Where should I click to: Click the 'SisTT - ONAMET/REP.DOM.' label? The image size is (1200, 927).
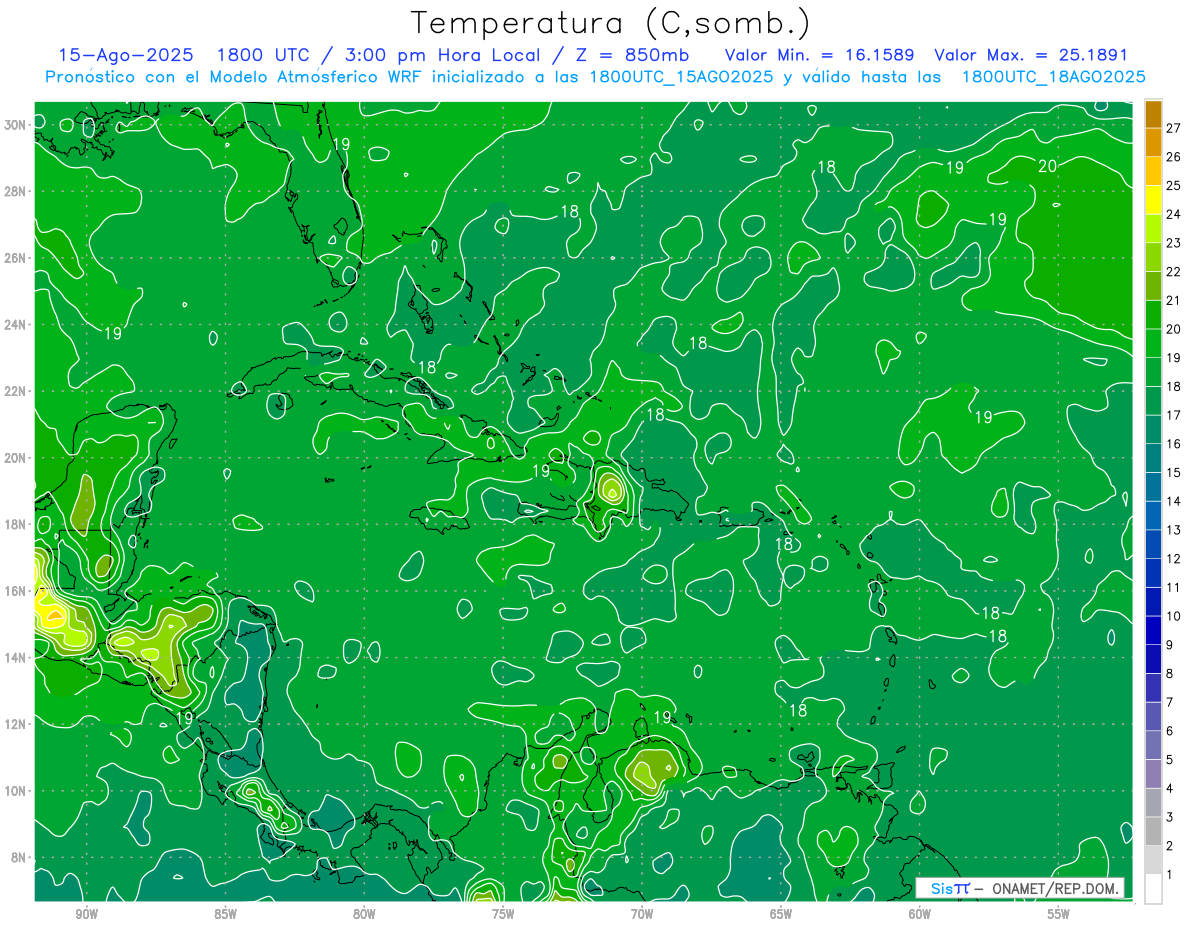click(x=1020, y=888)
